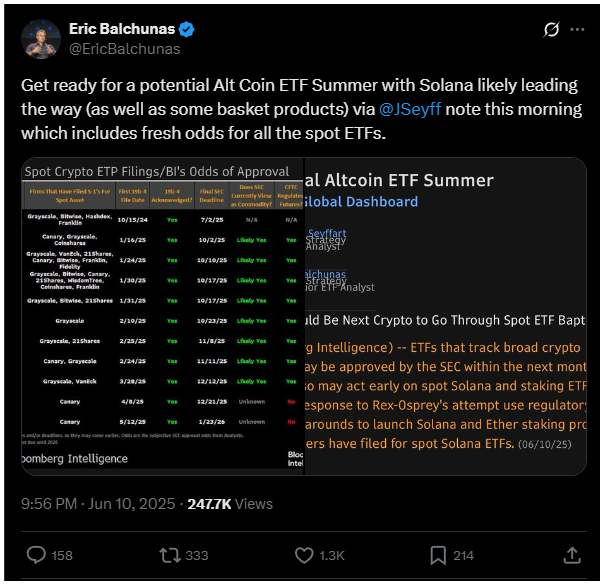The image size is (604, 585).
Task: Open the Spot Crypto ETP table image
Action: (163, 316)
